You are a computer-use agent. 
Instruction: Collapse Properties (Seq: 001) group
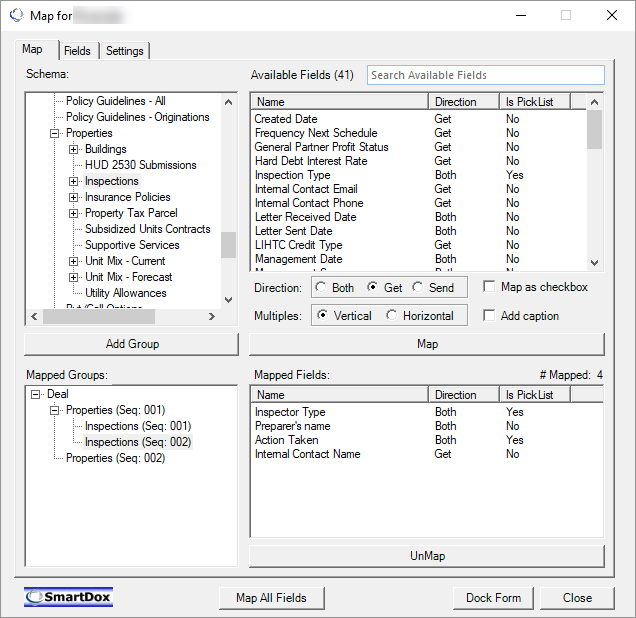pyautogui.click(x=54, y=410)
